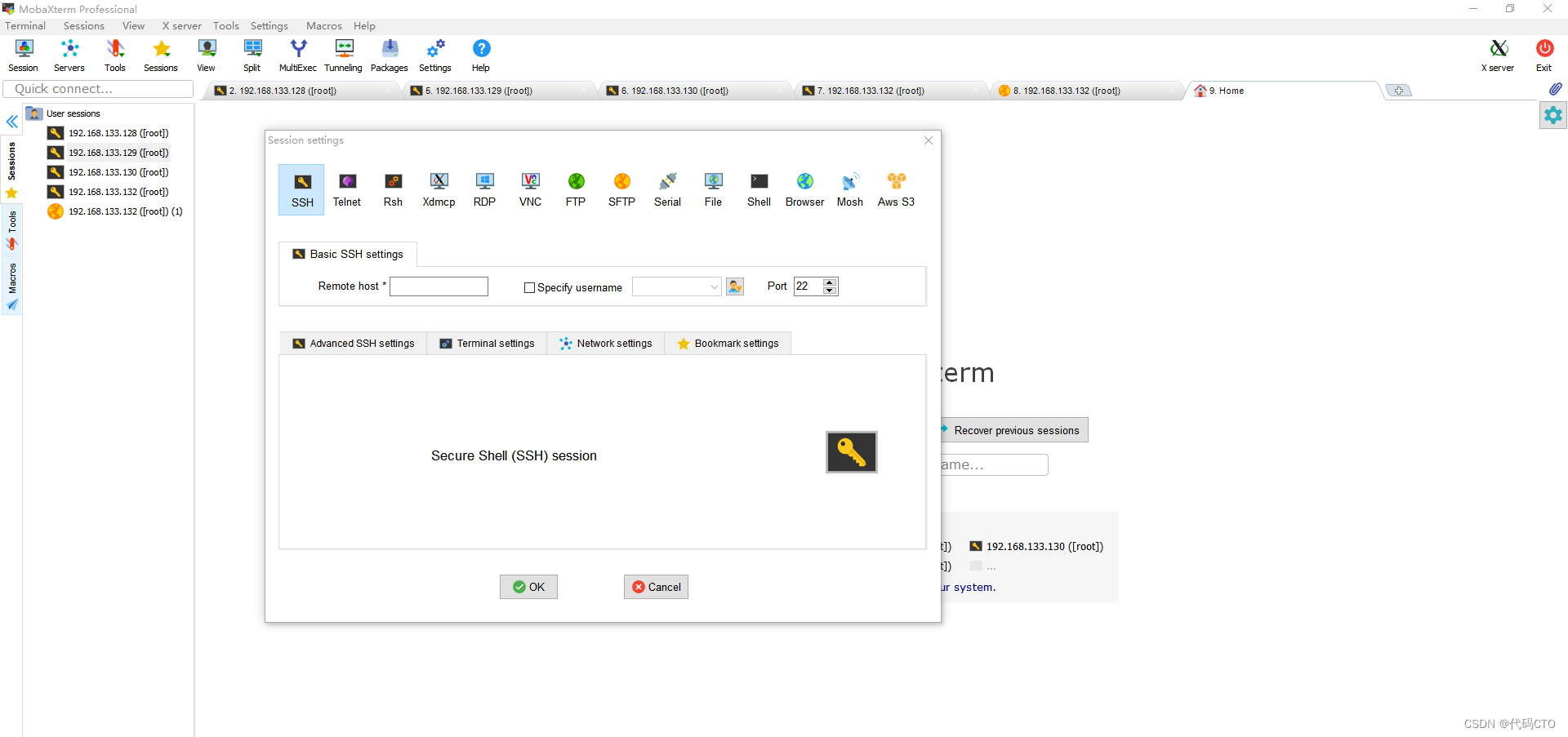Select session 192.168.133.132 ([root]) (1)

tap(115, 211)
